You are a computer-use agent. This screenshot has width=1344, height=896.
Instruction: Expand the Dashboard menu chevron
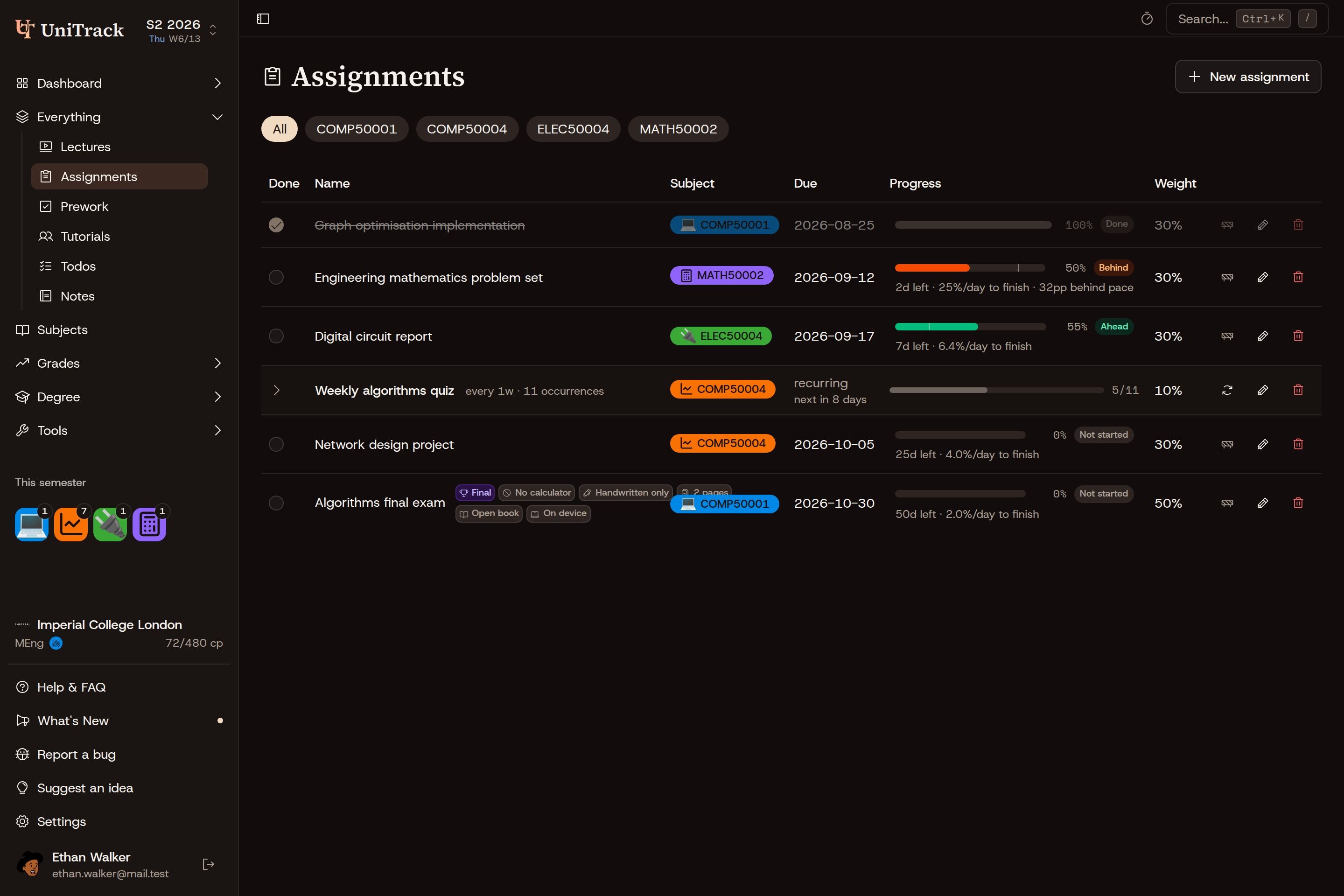pos(217,84)
